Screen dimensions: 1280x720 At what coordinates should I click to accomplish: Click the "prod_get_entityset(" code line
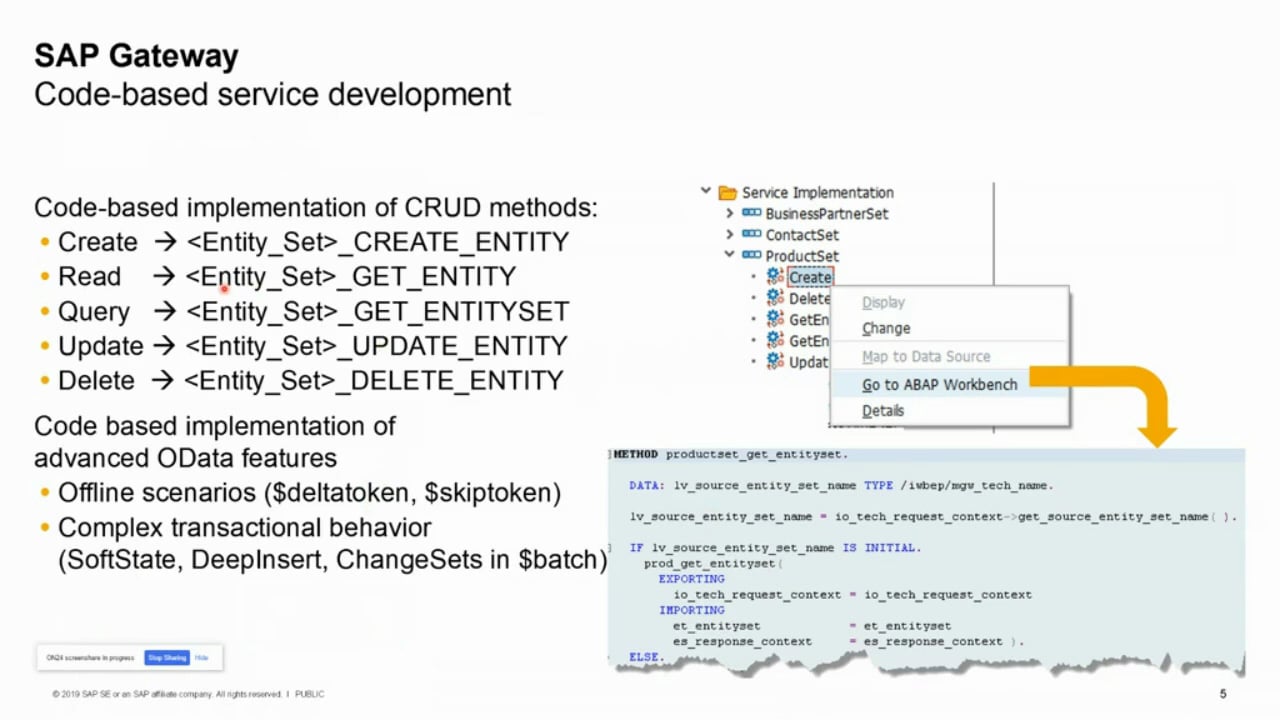pos(714,563)
